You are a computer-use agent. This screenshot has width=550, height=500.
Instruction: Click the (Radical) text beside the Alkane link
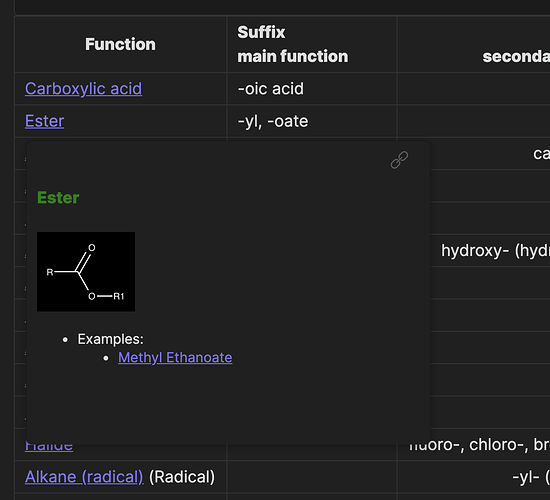click(x=182, y=477)
